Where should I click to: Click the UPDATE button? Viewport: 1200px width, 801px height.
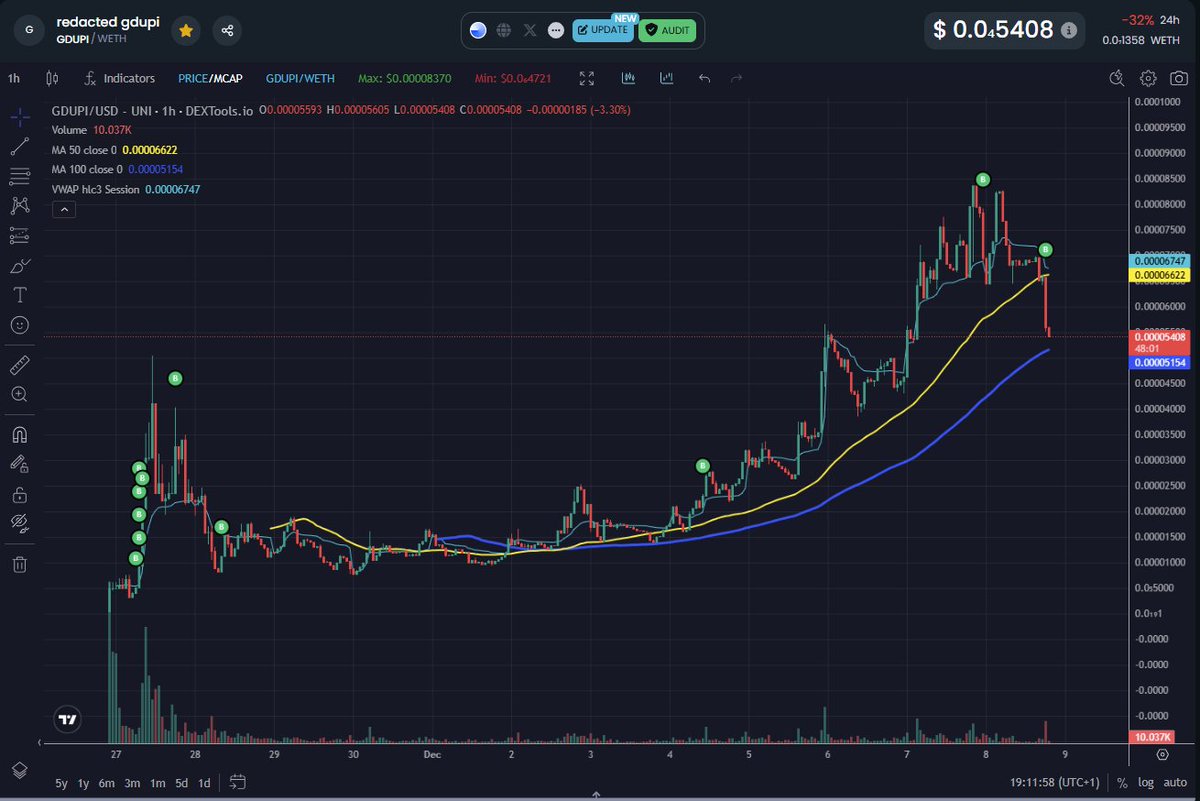[603, 30]
